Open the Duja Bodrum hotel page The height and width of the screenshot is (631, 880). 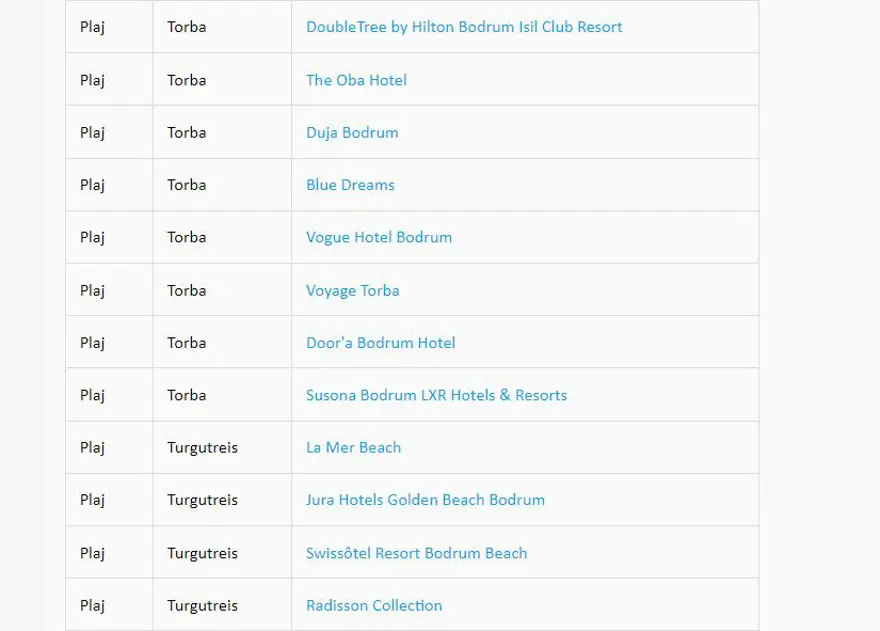point(352,132)
